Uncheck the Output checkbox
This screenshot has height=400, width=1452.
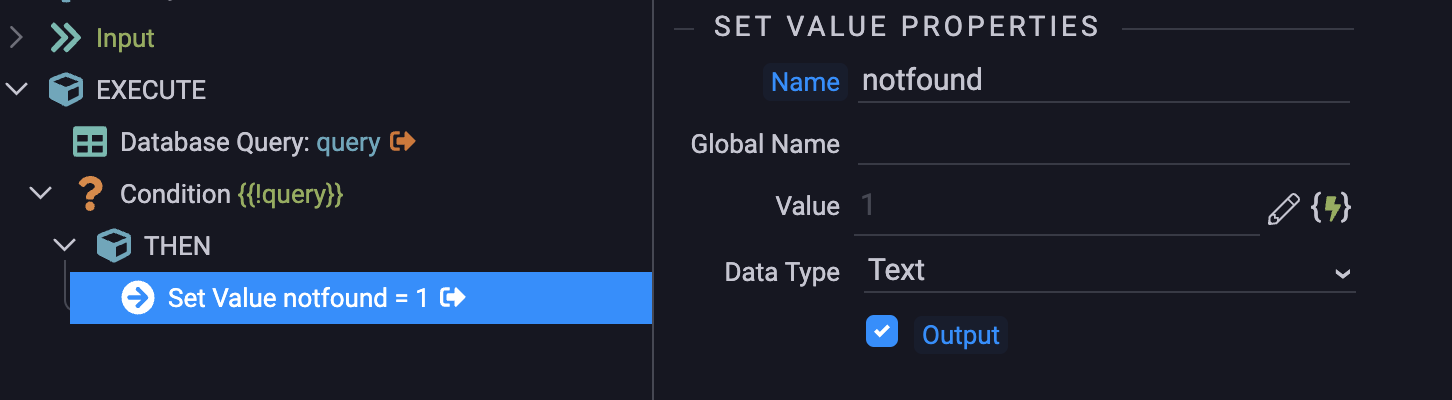click(882, 331)
